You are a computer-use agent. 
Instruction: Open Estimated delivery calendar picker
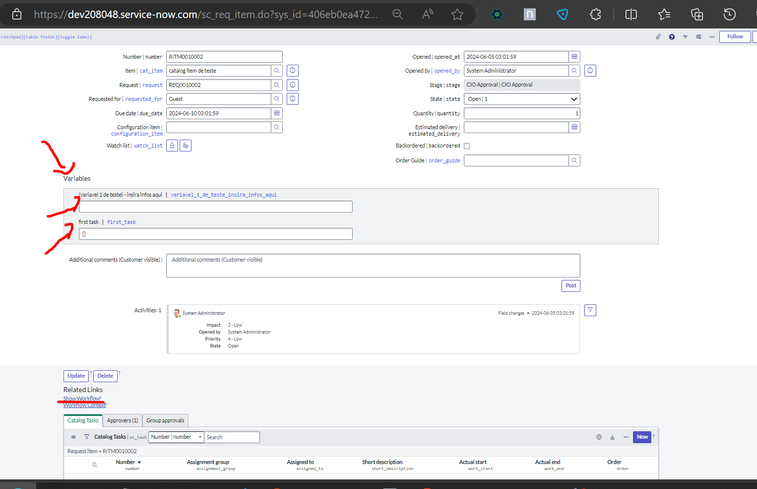tap(574, 127)
